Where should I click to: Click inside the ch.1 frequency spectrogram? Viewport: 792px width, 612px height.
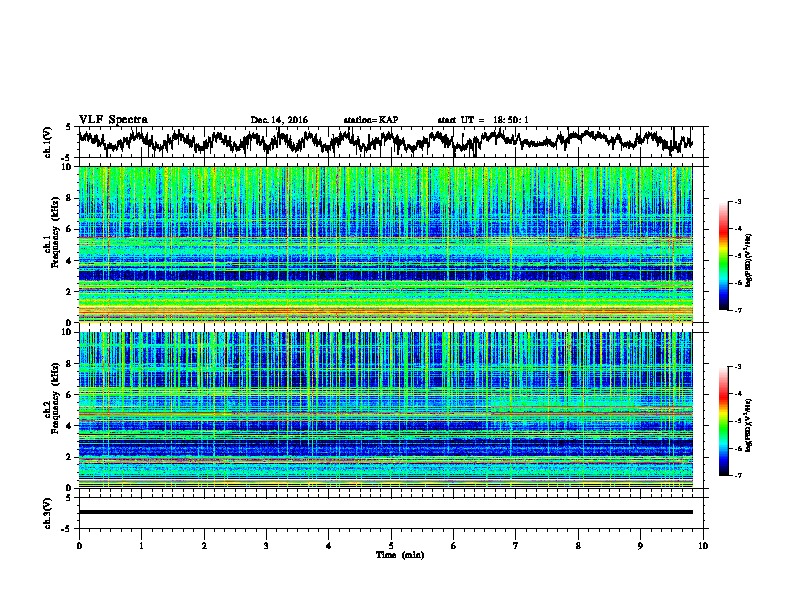pyautogui.click(x=385, y=244)
